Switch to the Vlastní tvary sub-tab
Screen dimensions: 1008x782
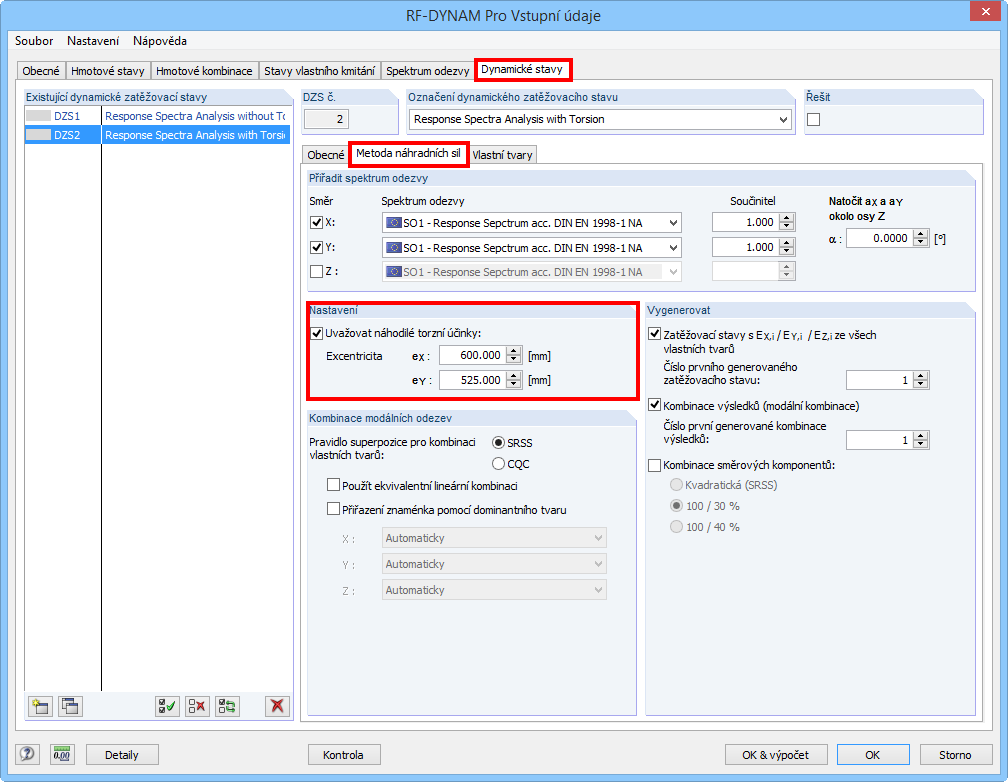click(502, 155)
